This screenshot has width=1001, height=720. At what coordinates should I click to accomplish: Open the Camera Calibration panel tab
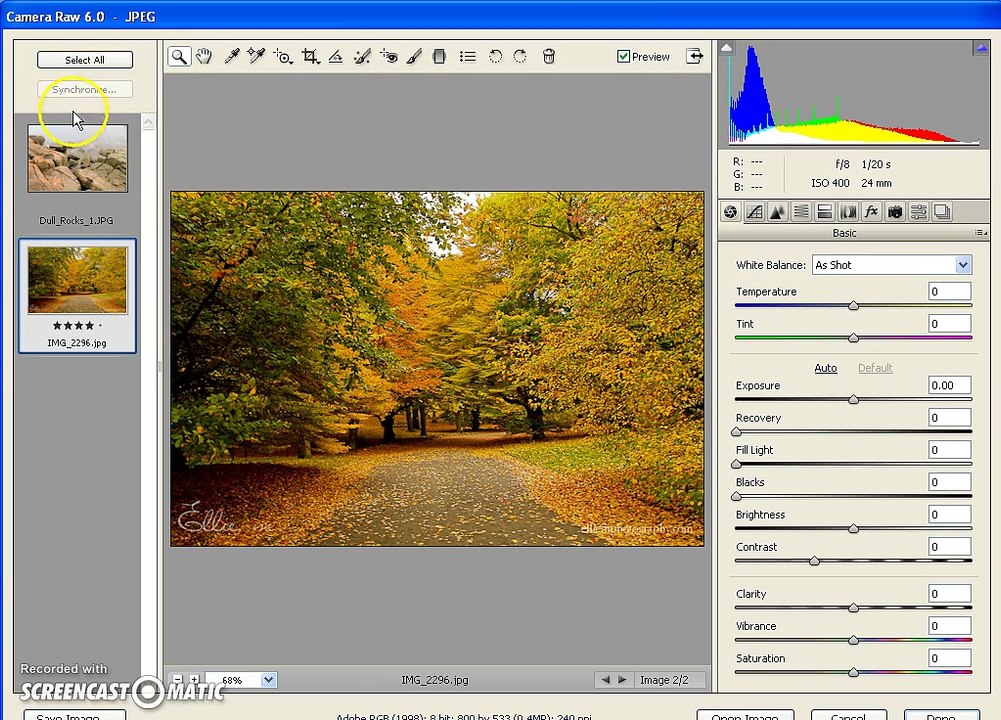(x=895, y=212)
